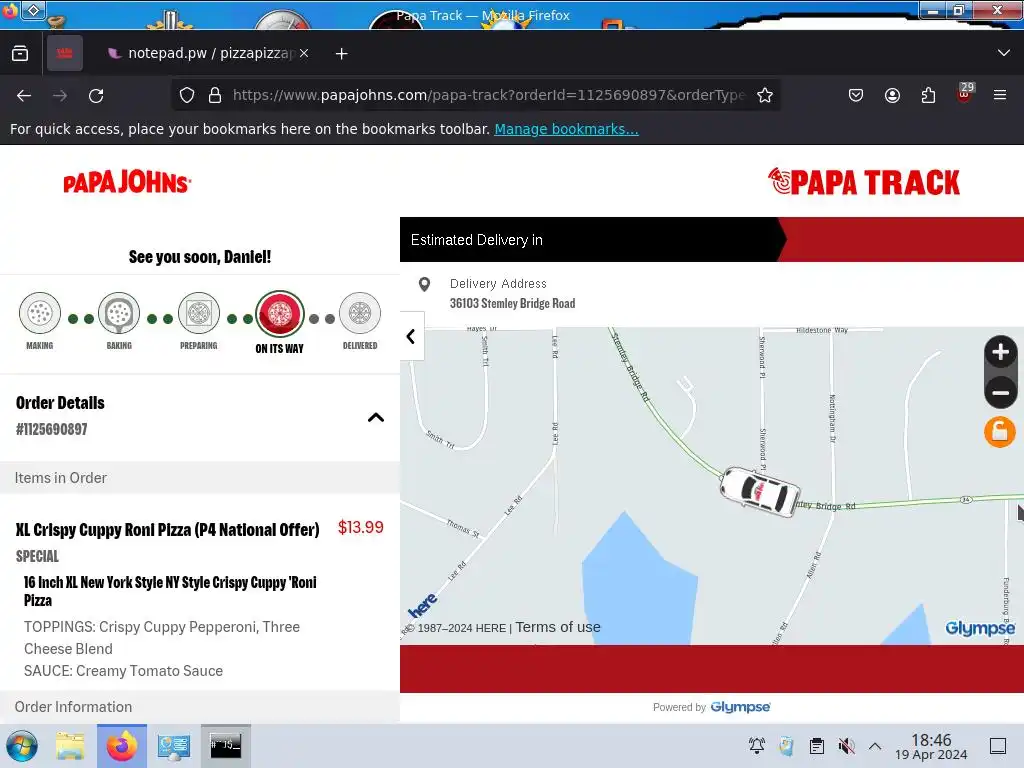Screen dimensions: 1024x768
Task: Click the site padlock security icon
Action: [215, 95]
